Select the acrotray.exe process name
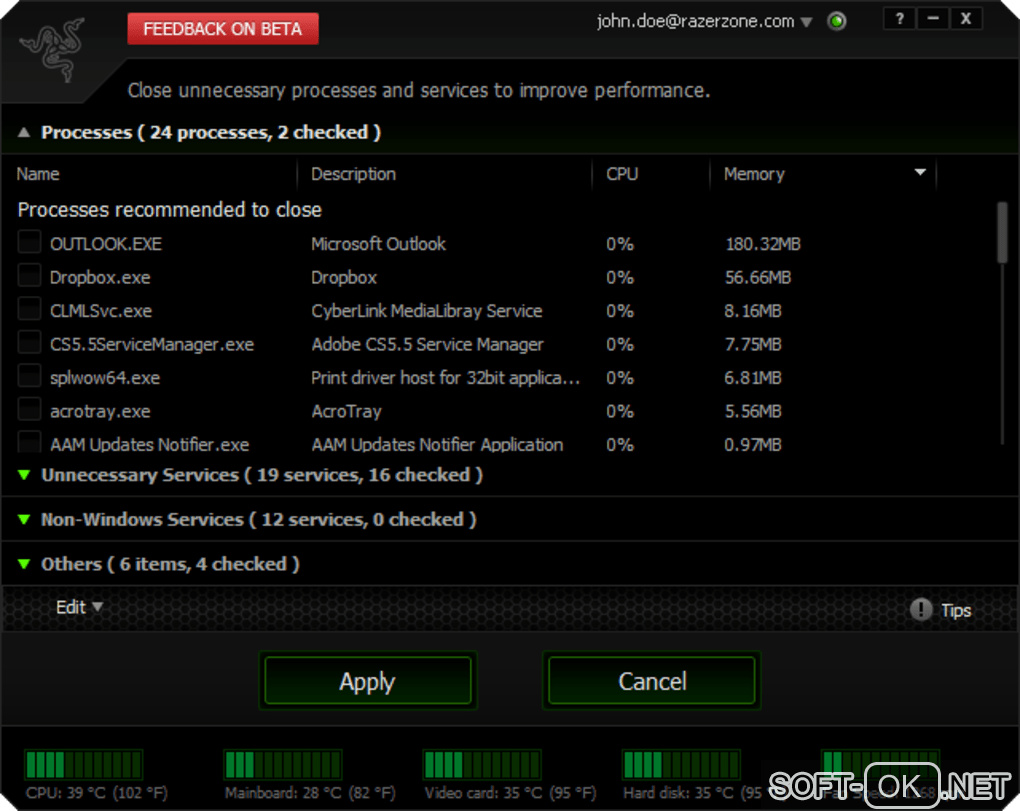1020x811 pixels. pos(100,412)
